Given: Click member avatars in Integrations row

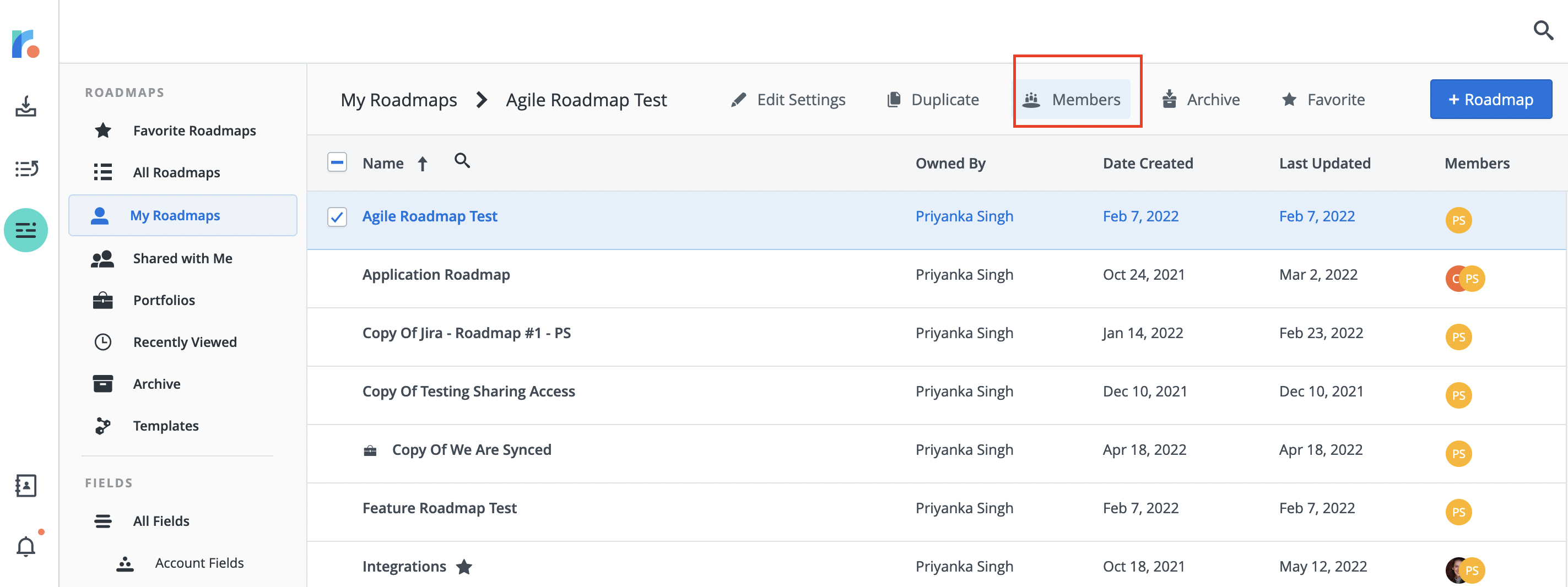Looking at the screenshot, I should click(x=1464, y=570).
